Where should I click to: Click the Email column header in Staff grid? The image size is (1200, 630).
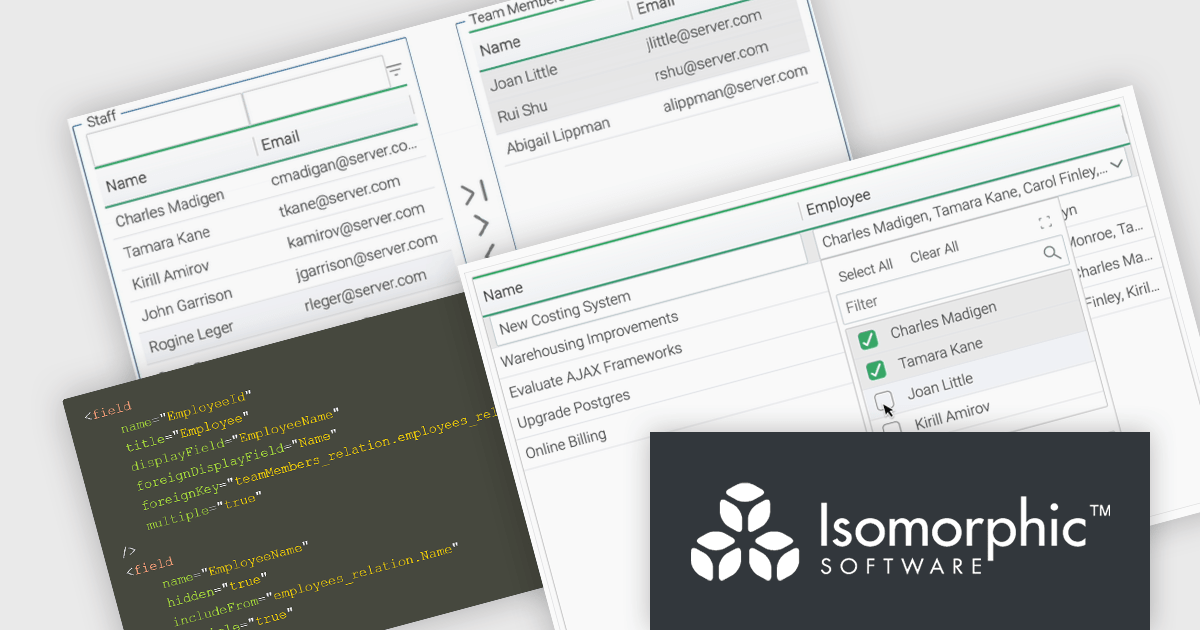tap(280, 142)
